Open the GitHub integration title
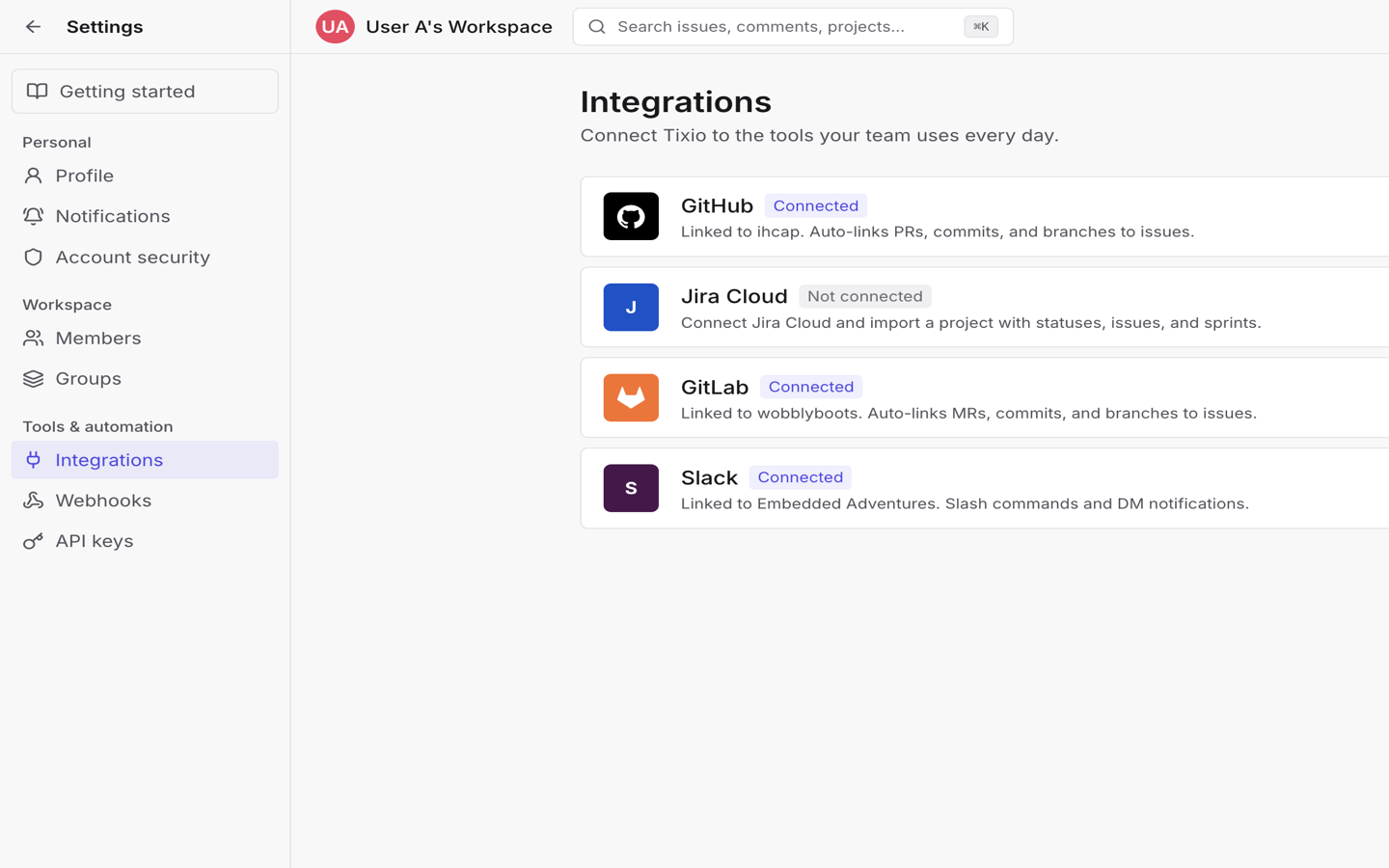Screen dimensions: 1389x868 pyautogui.click(x=717, y=205)
